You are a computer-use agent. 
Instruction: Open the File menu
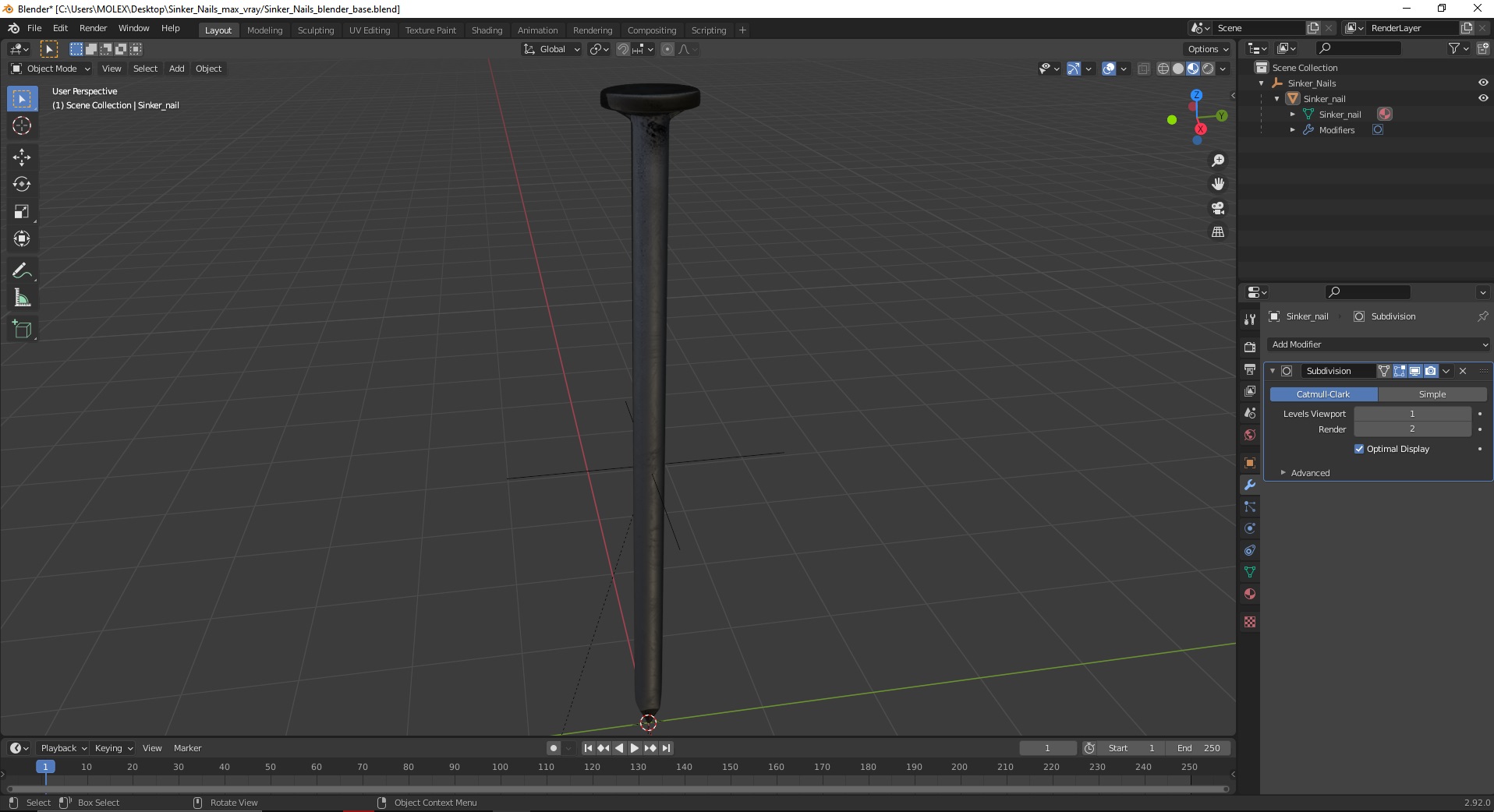pos(34,28)
